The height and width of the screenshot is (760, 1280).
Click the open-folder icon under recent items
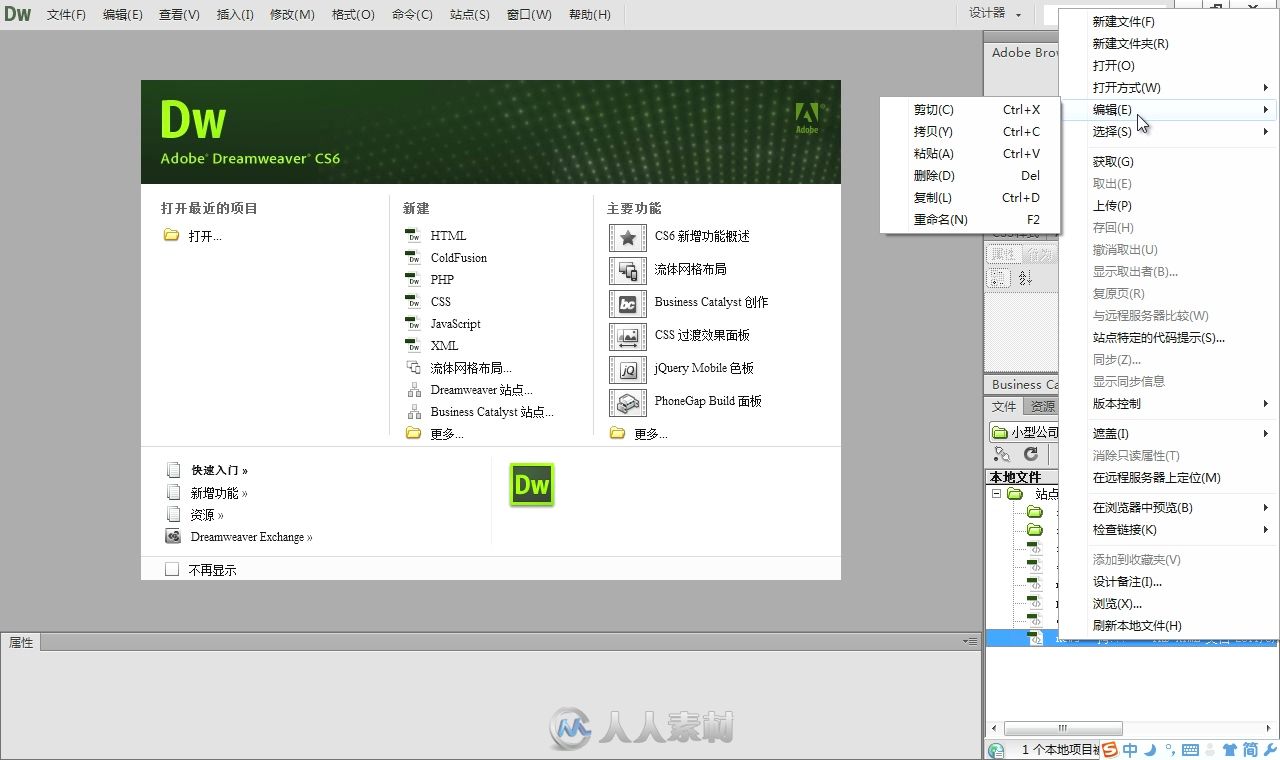pyautogui.click(x=171, y=236)
